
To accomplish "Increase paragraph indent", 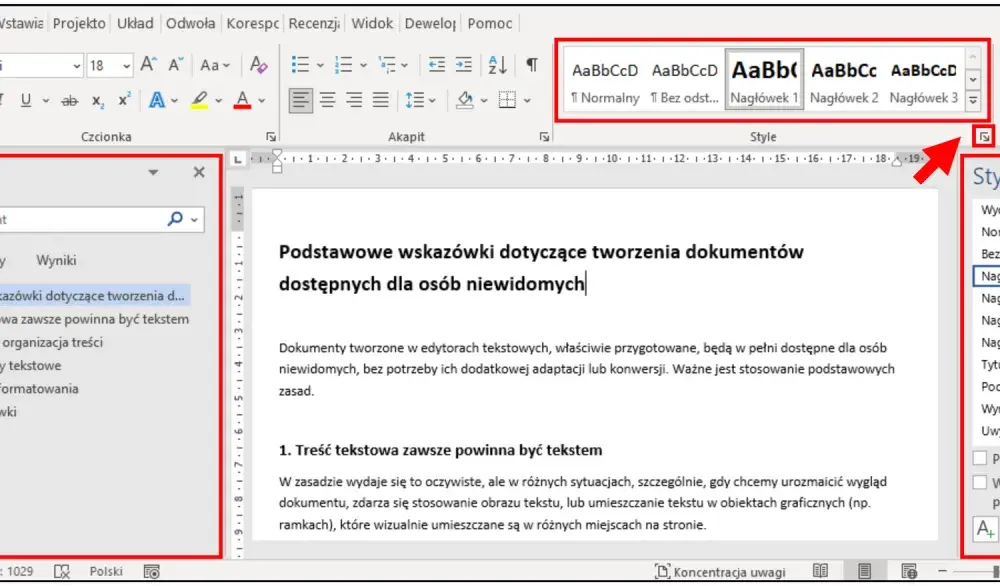I will [x=464, y=64].
